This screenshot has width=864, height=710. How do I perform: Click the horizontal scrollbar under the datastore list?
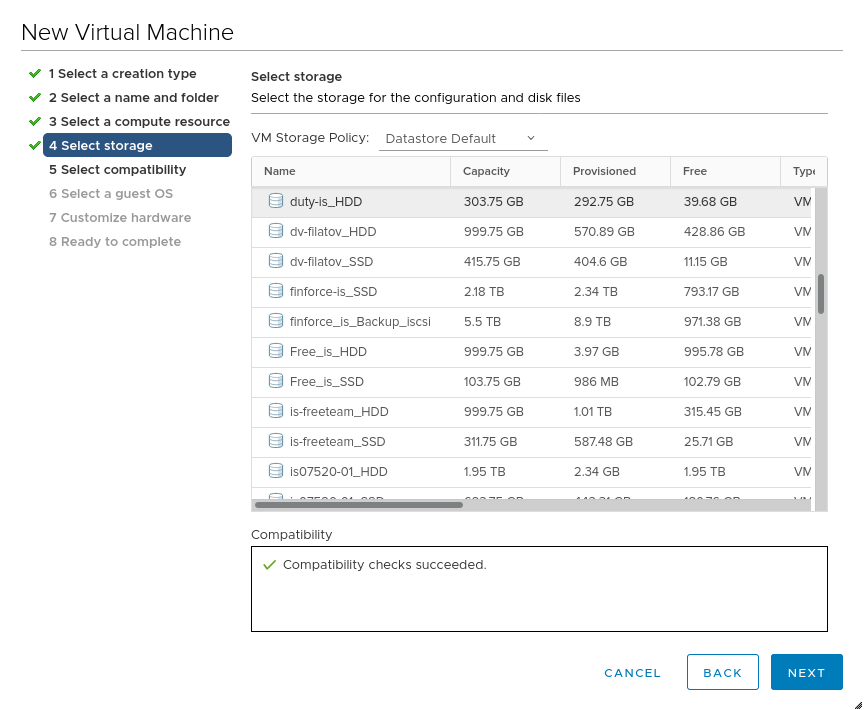tap(360, 505)
